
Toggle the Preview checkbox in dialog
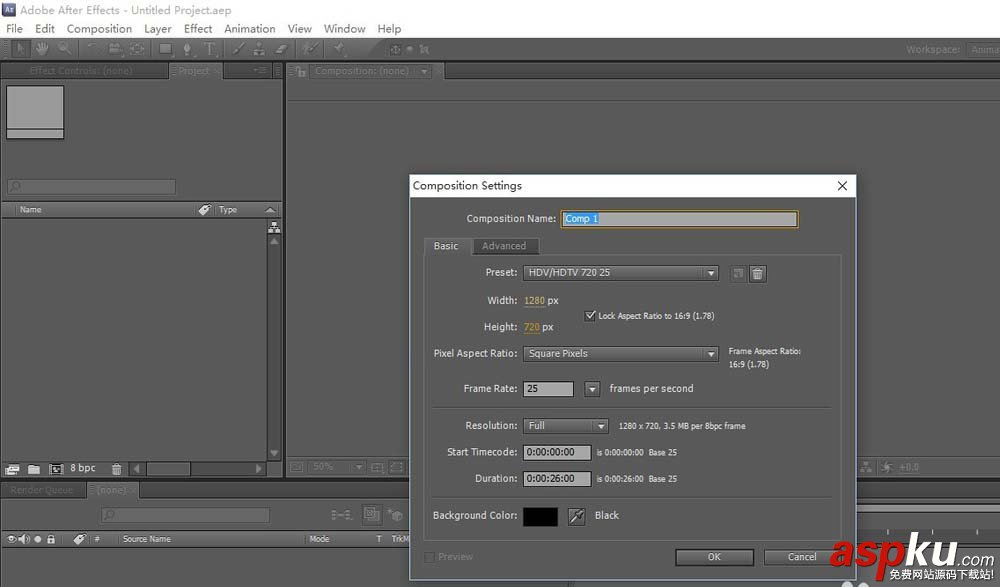coord(429,557)
